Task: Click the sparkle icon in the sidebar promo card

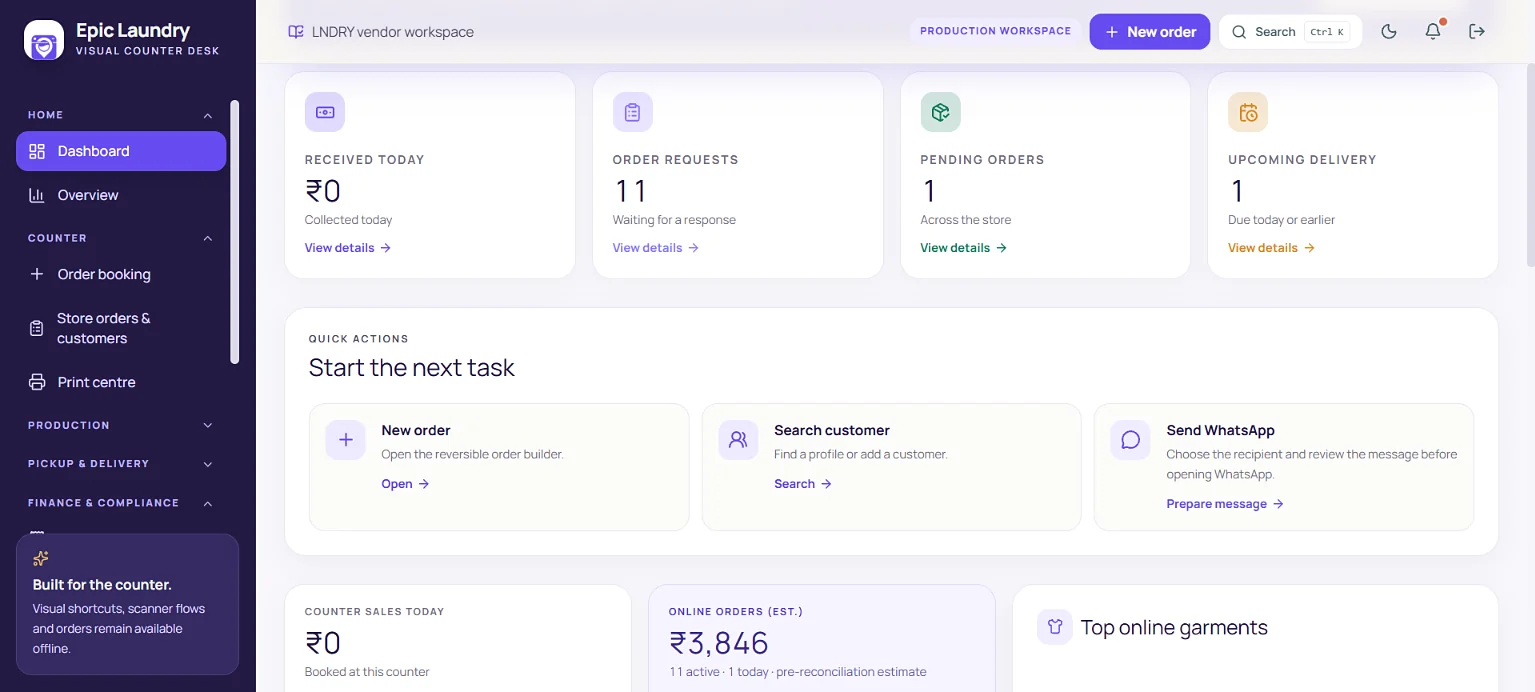Action: (41, 558)
